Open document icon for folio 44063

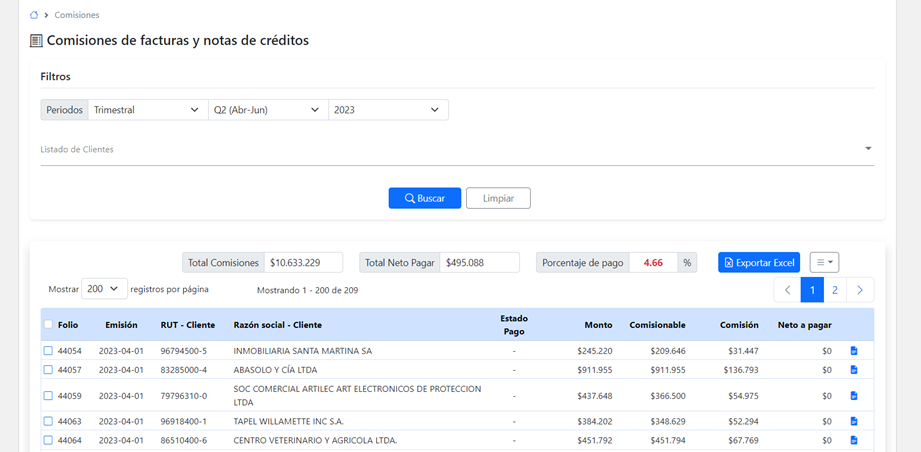pos(854,422)
